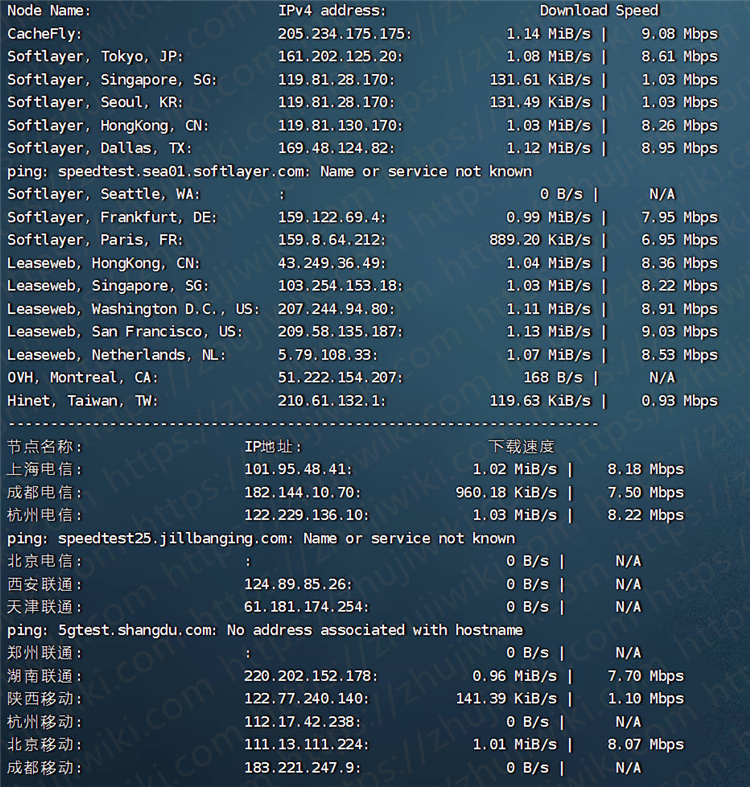This screenshot has height=787, width=750.
Task: Select "Softlayer, Seoul, KR:" label
Action: 95,103
